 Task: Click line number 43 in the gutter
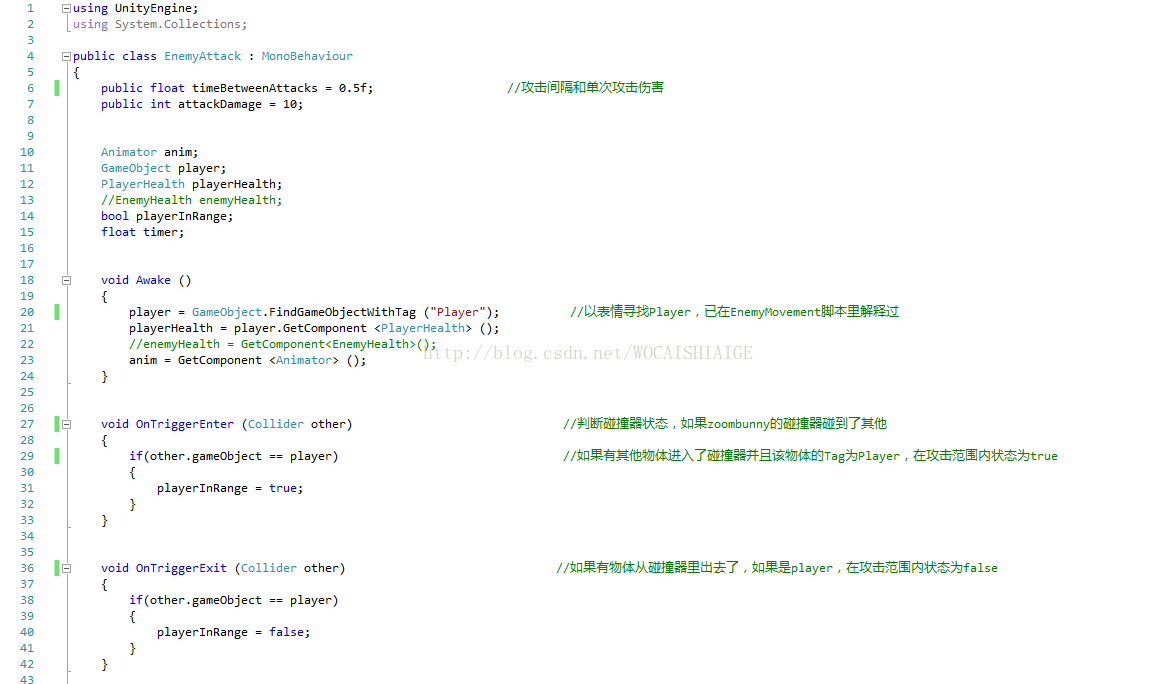(27, 679)
